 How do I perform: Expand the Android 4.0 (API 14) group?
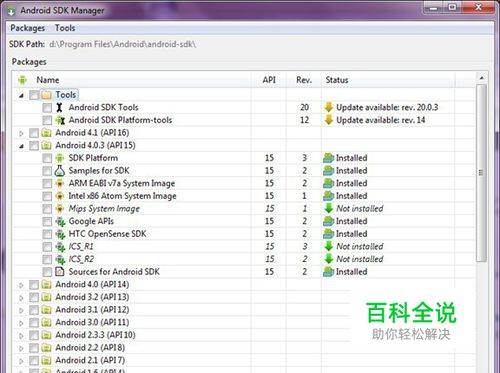point(21,285)
